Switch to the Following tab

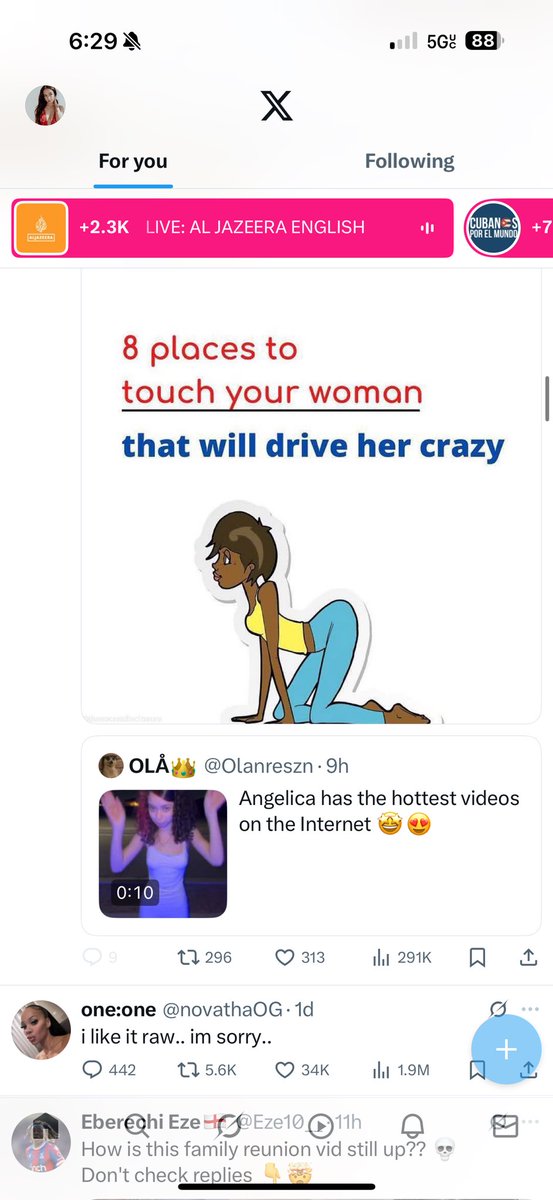pyautogui.click(x=409, y=161)
